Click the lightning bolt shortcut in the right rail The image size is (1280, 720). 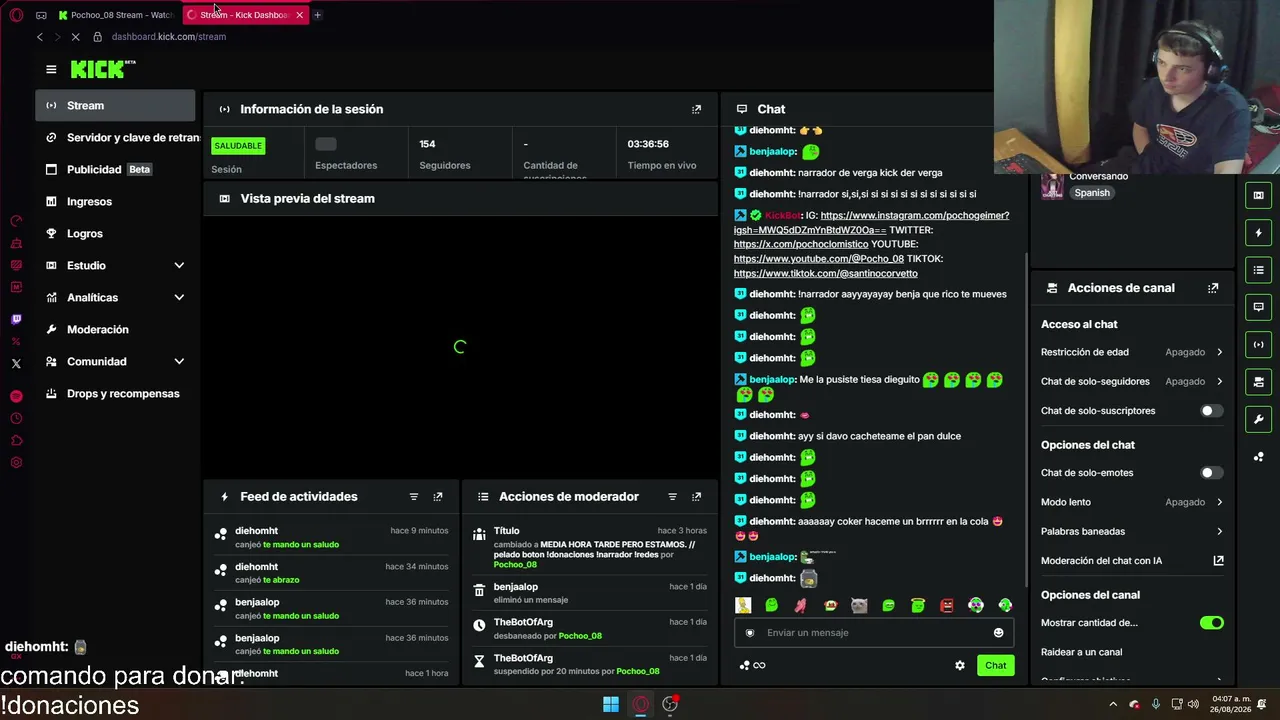point(1259,233)
